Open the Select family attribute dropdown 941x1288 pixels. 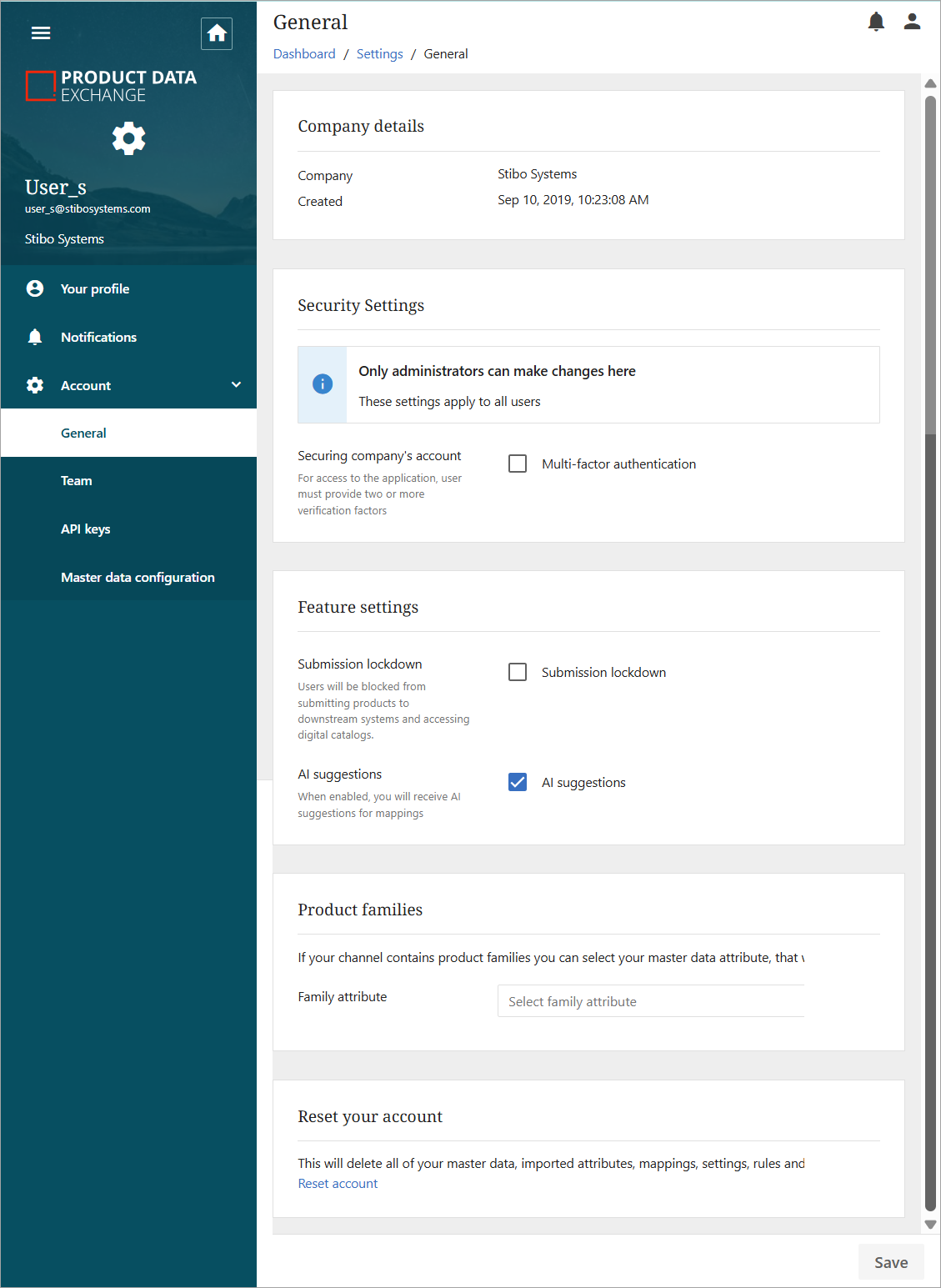click(651, 1001)
